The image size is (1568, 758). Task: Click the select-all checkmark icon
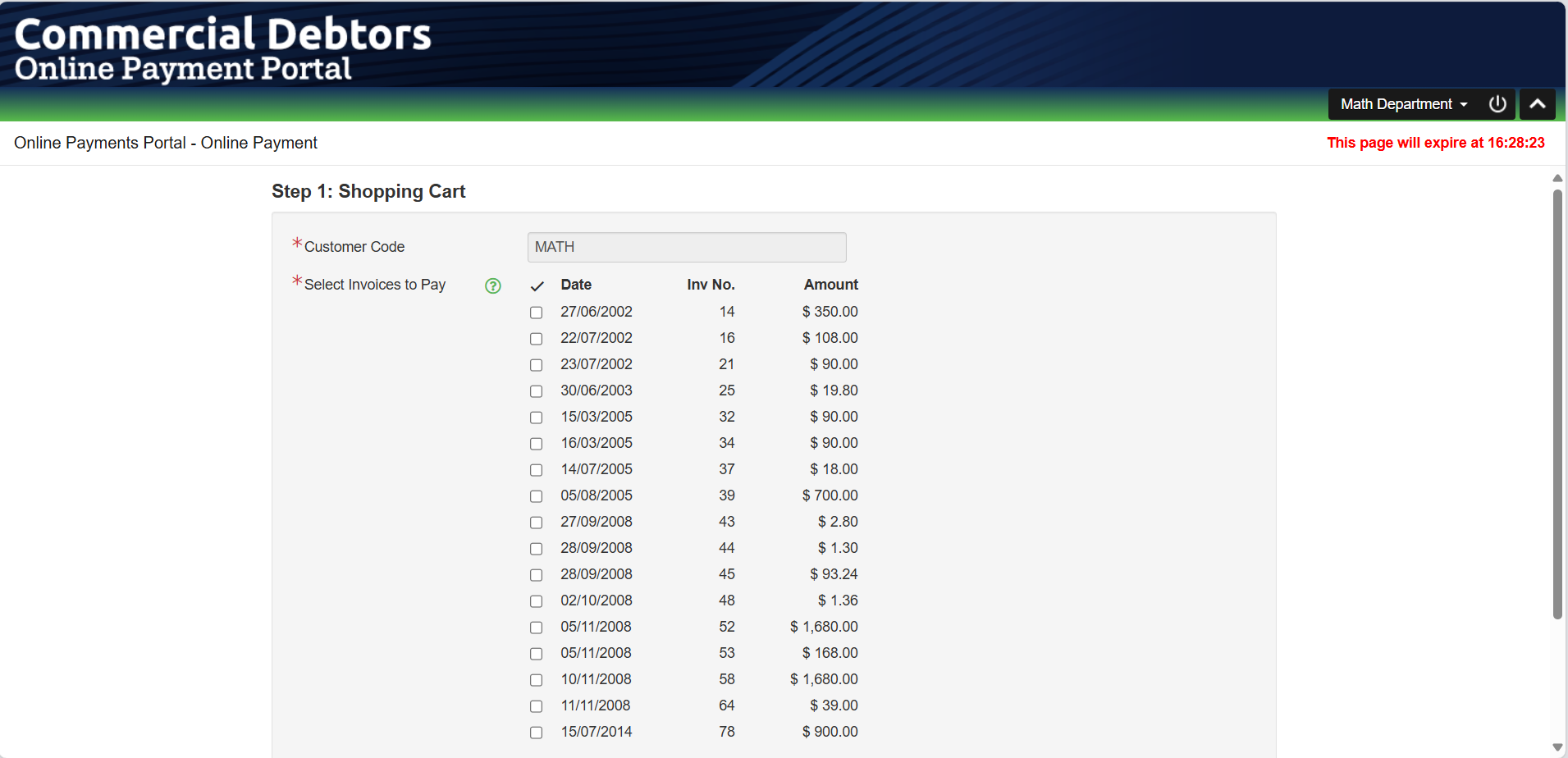pos(537,286)
